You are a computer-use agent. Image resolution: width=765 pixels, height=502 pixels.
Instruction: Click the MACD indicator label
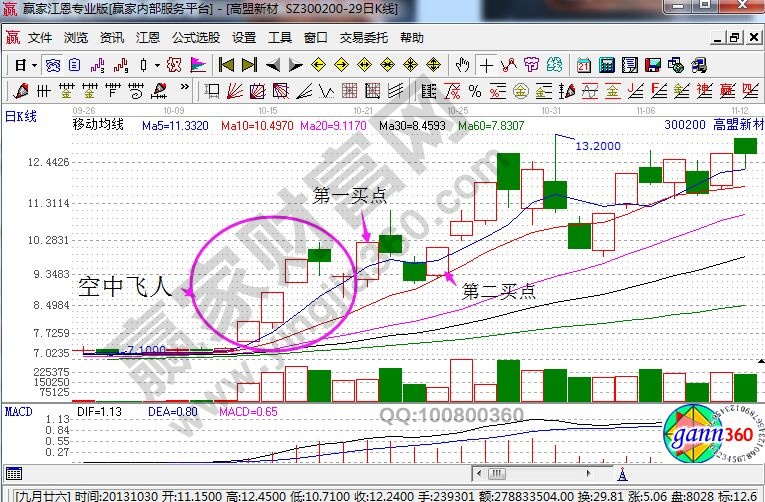point(19,411)
